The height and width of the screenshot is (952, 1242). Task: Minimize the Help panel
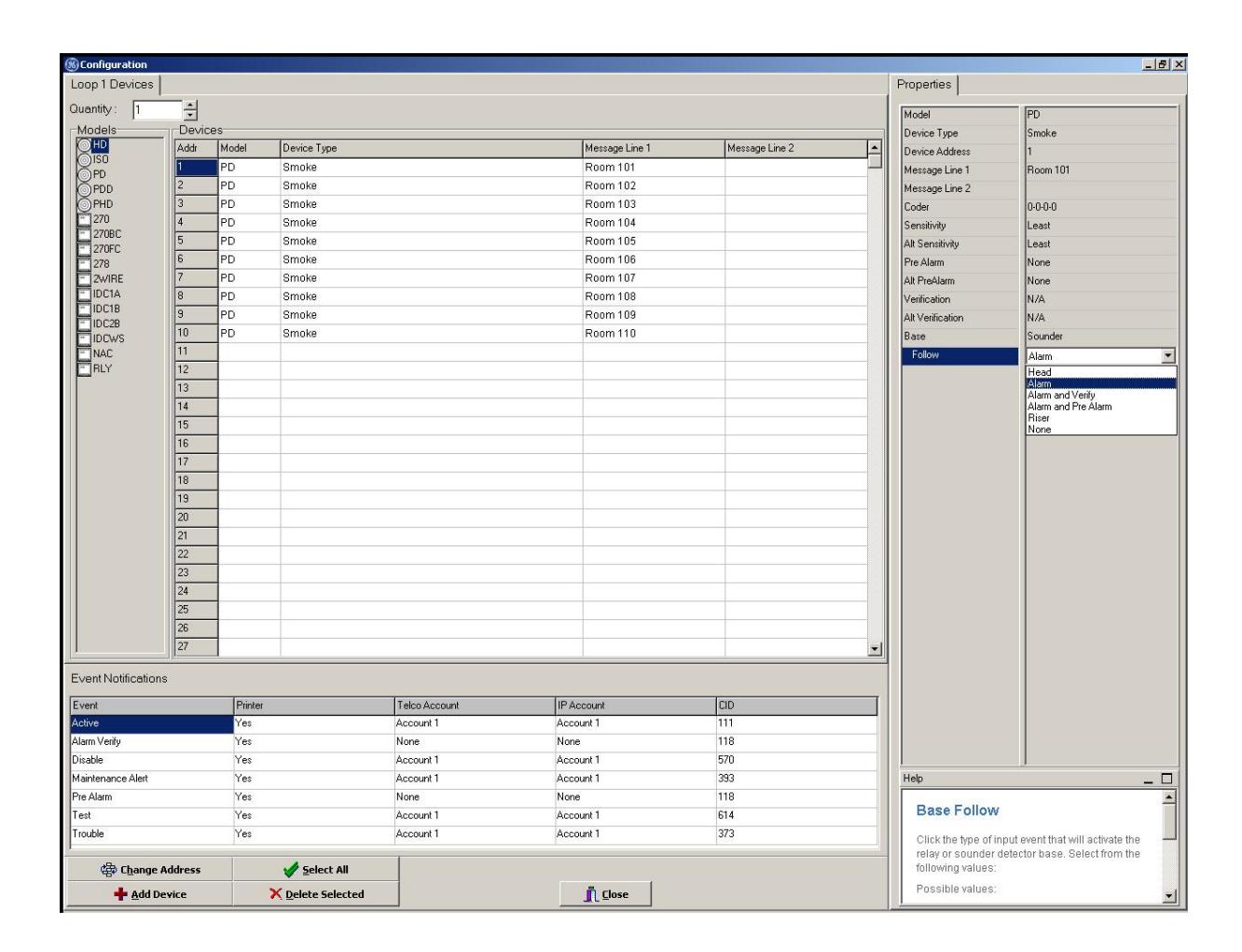coord(1150,779)
